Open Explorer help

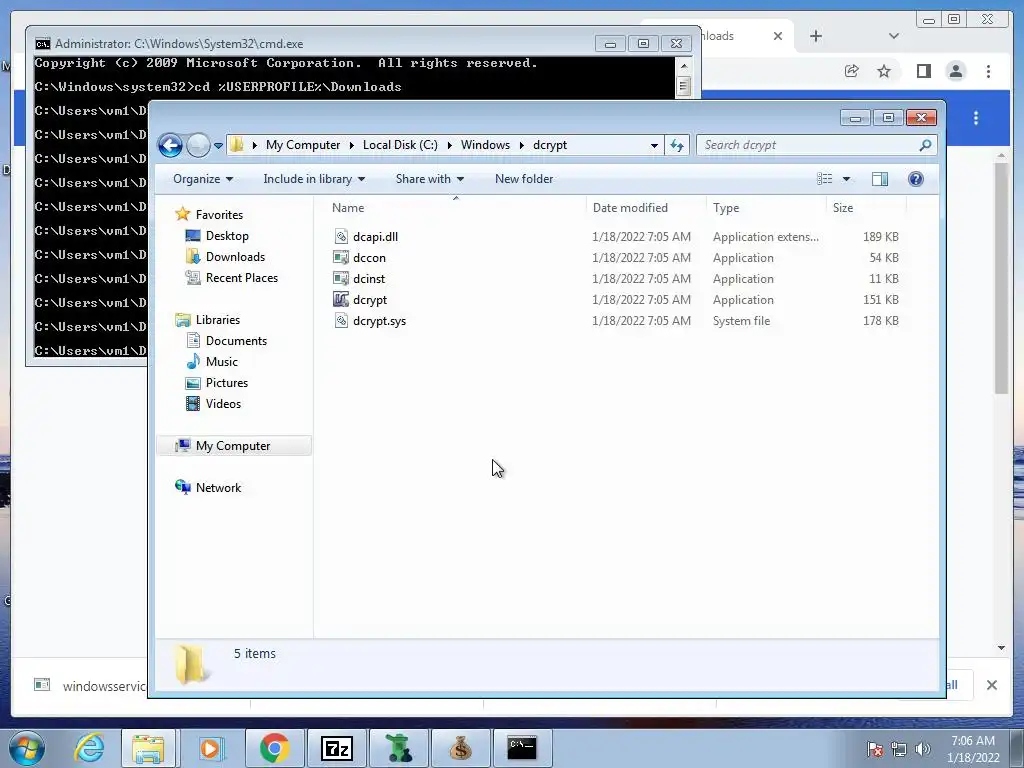pos(916,179)
